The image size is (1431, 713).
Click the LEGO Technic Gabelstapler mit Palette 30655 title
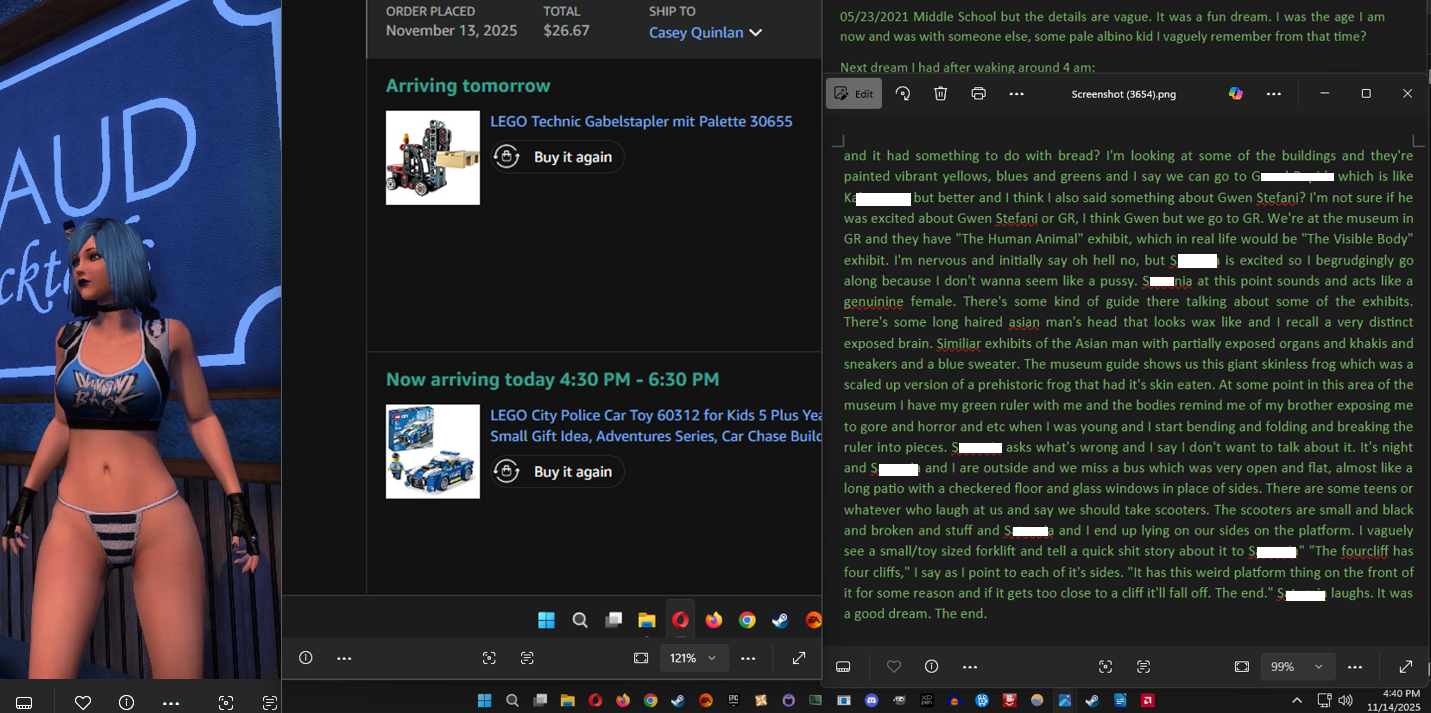coord(641,121)
